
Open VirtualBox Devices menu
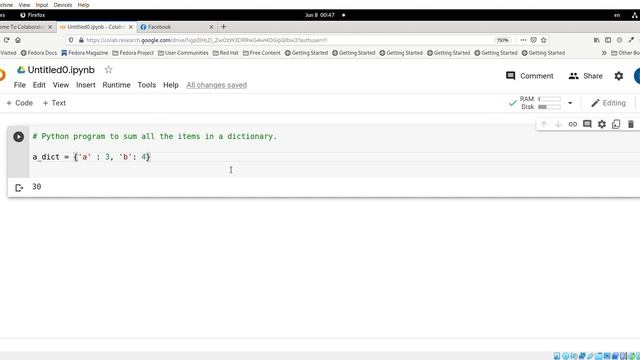coord(63,5)
